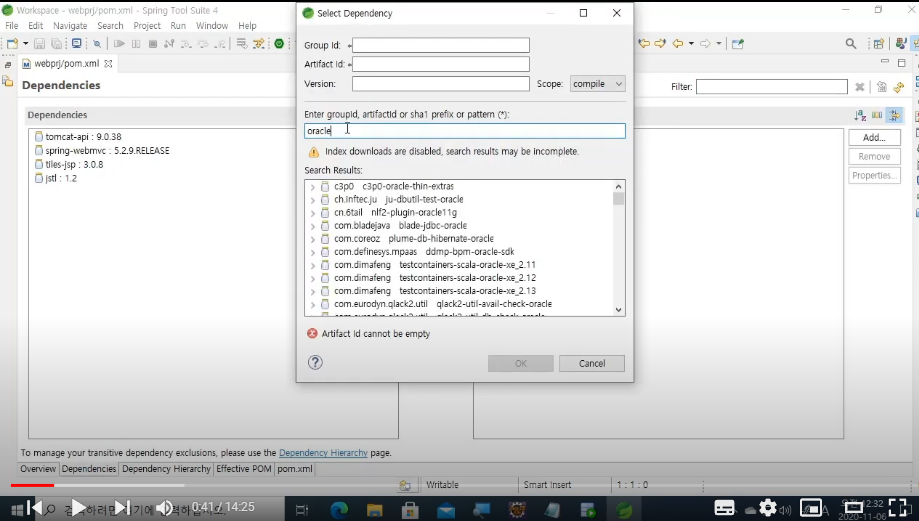Image resolution: width=919 pixels, height=521 pixels.
Task: Click the Group Id input field
Action: click(x=441, y=45)
